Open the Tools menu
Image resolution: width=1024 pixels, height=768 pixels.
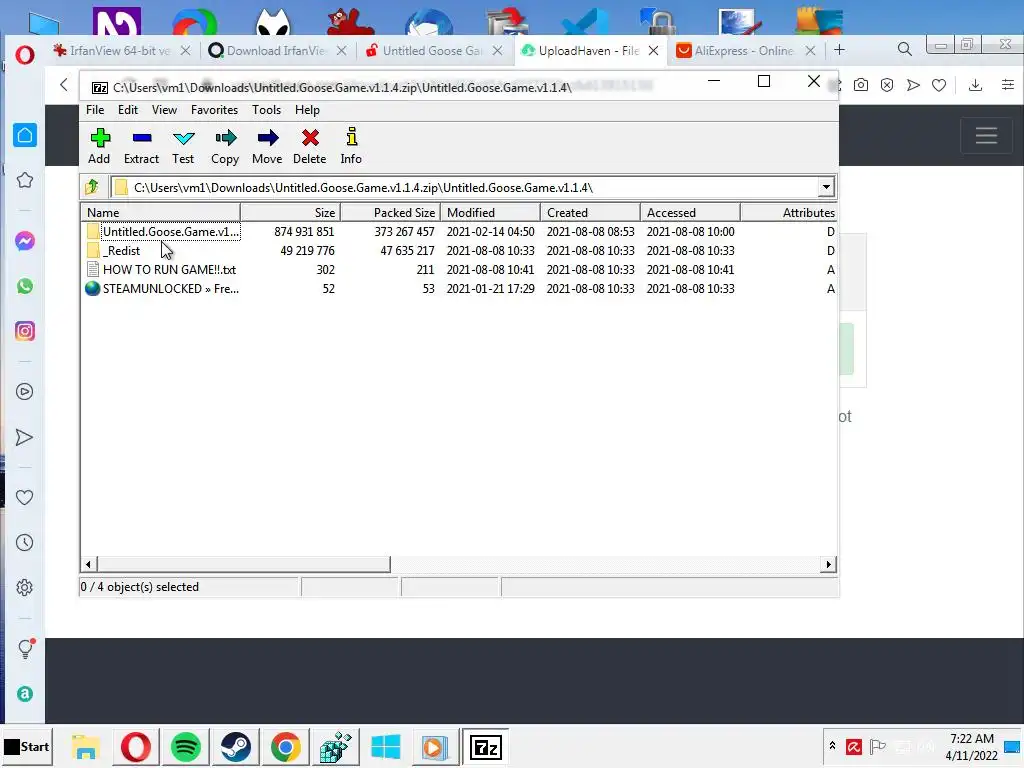[266, 110]
